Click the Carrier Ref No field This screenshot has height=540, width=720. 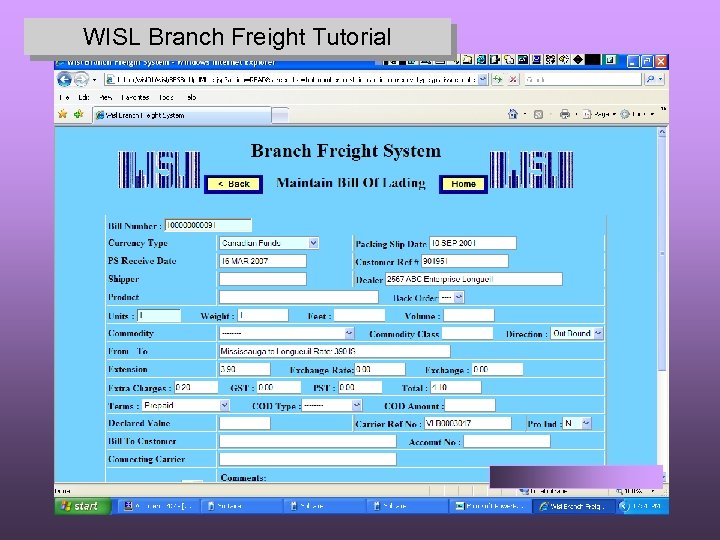[467, 423]
